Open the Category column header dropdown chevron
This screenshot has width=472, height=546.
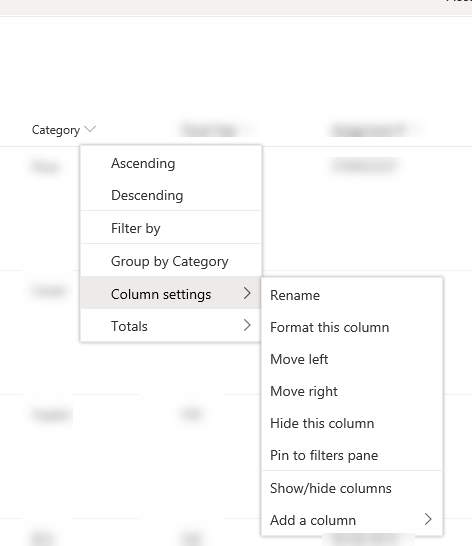[x=90, y=130]
